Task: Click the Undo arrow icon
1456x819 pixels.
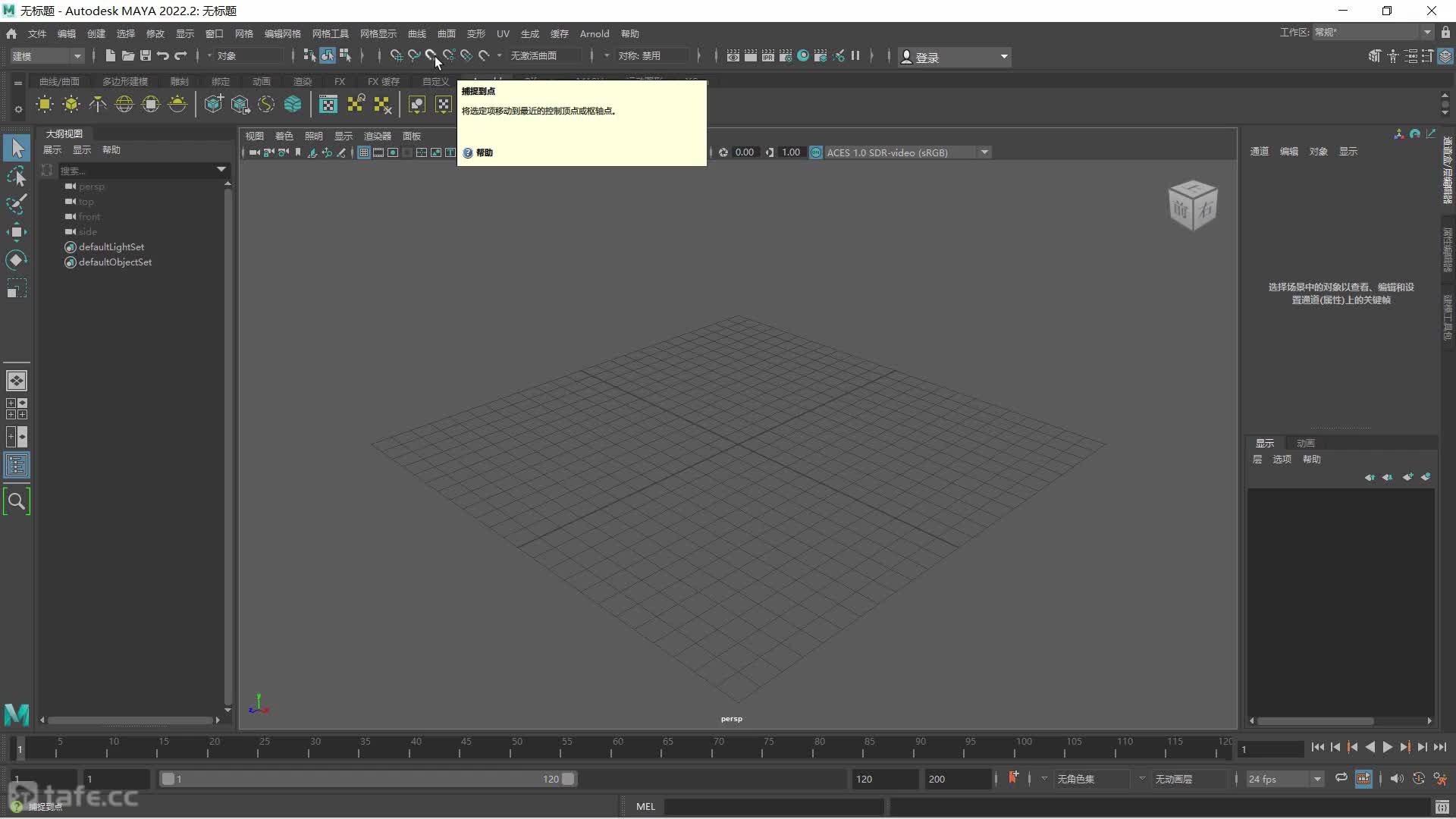Action: coord(162,55)
